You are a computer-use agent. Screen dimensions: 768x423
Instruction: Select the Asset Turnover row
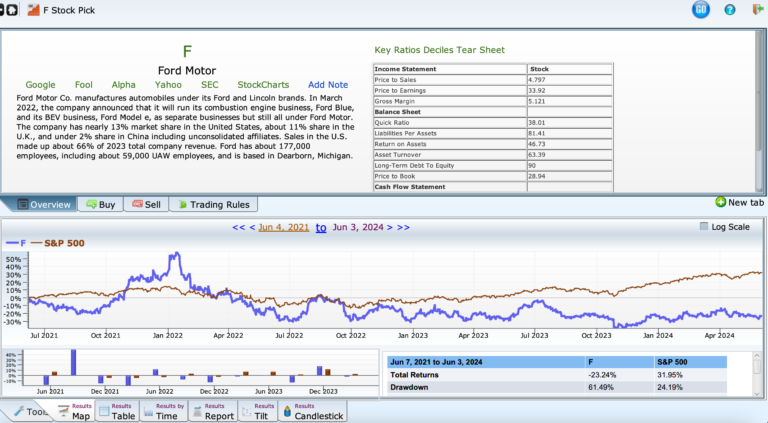point(493,155)
